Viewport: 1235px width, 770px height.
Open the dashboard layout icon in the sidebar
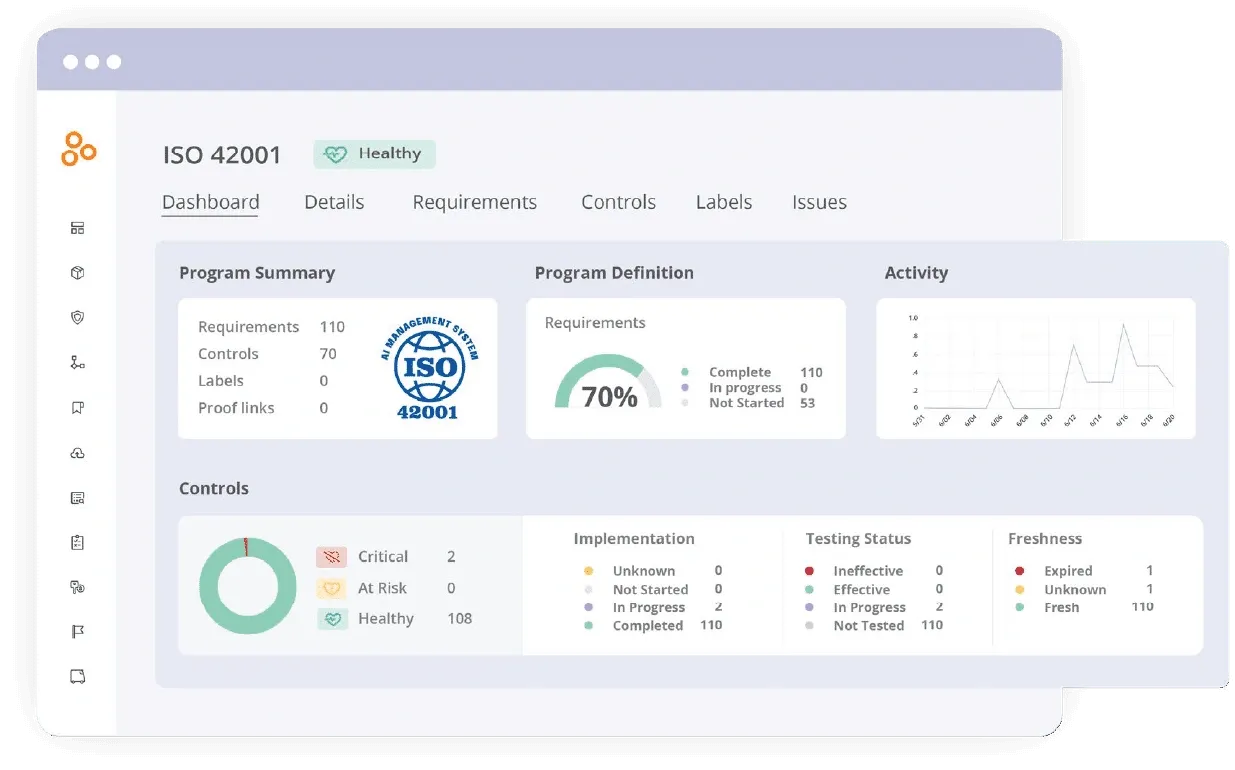77,228
